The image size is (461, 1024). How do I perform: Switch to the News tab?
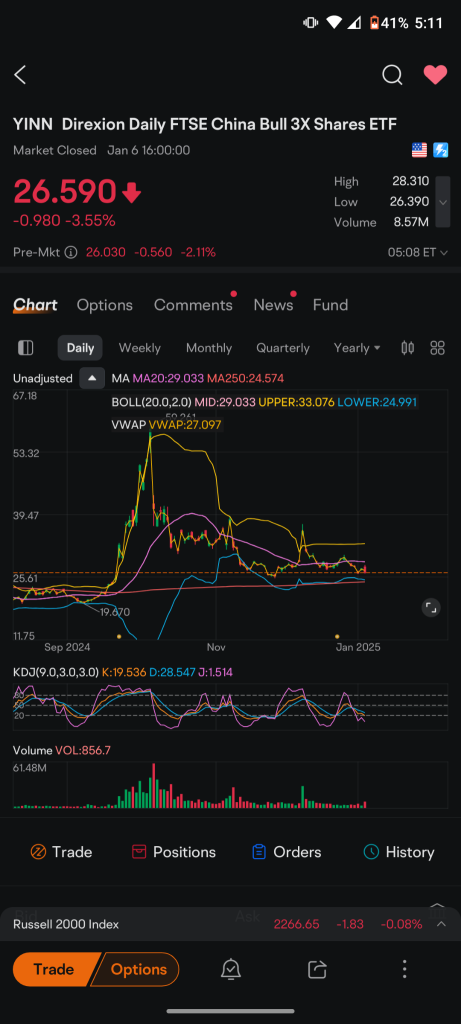[272, 305]
